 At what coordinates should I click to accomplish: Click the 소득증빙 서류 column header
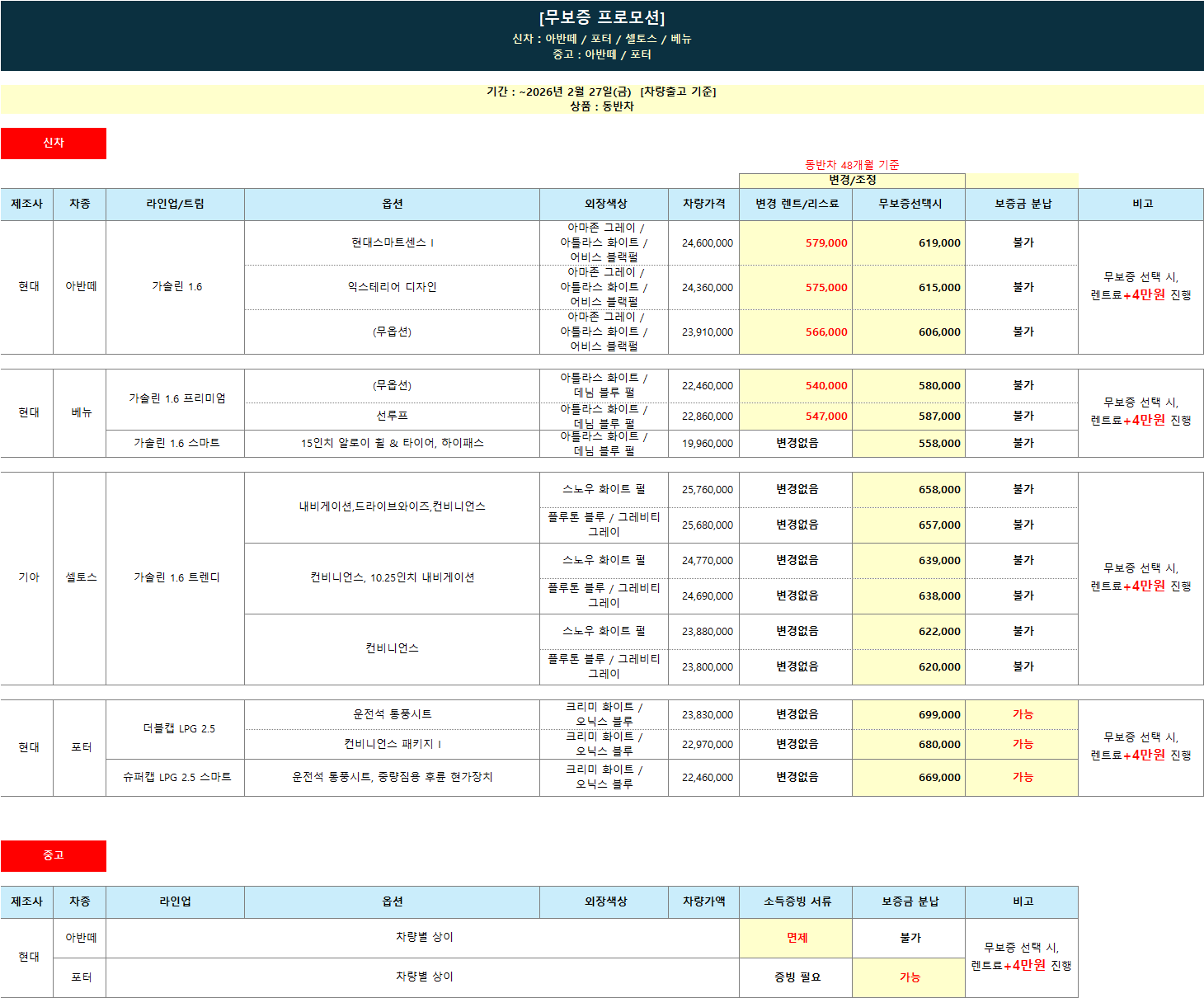click(796, 901)
